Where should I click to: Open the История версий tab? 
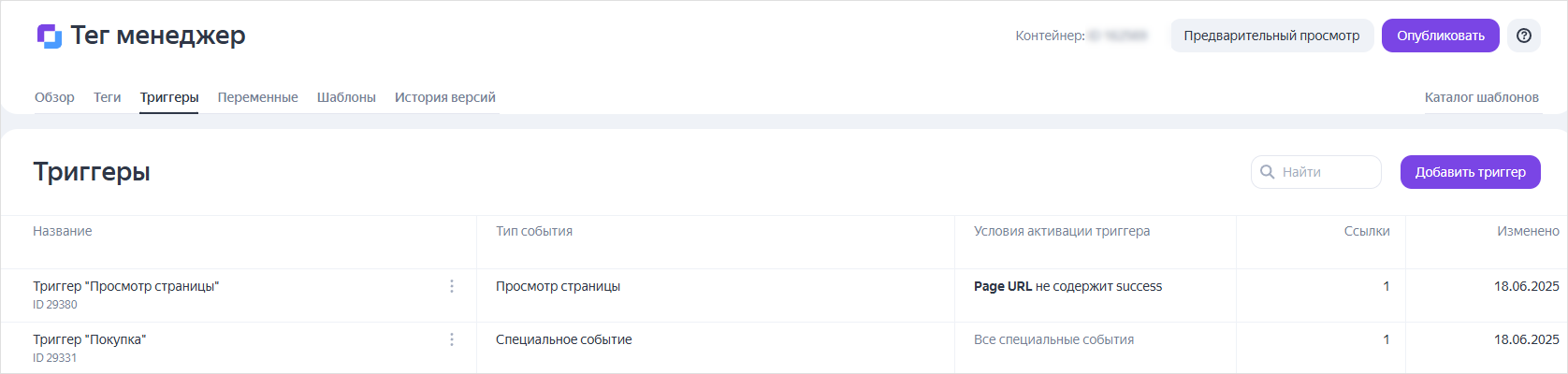[x=444, y=97]
